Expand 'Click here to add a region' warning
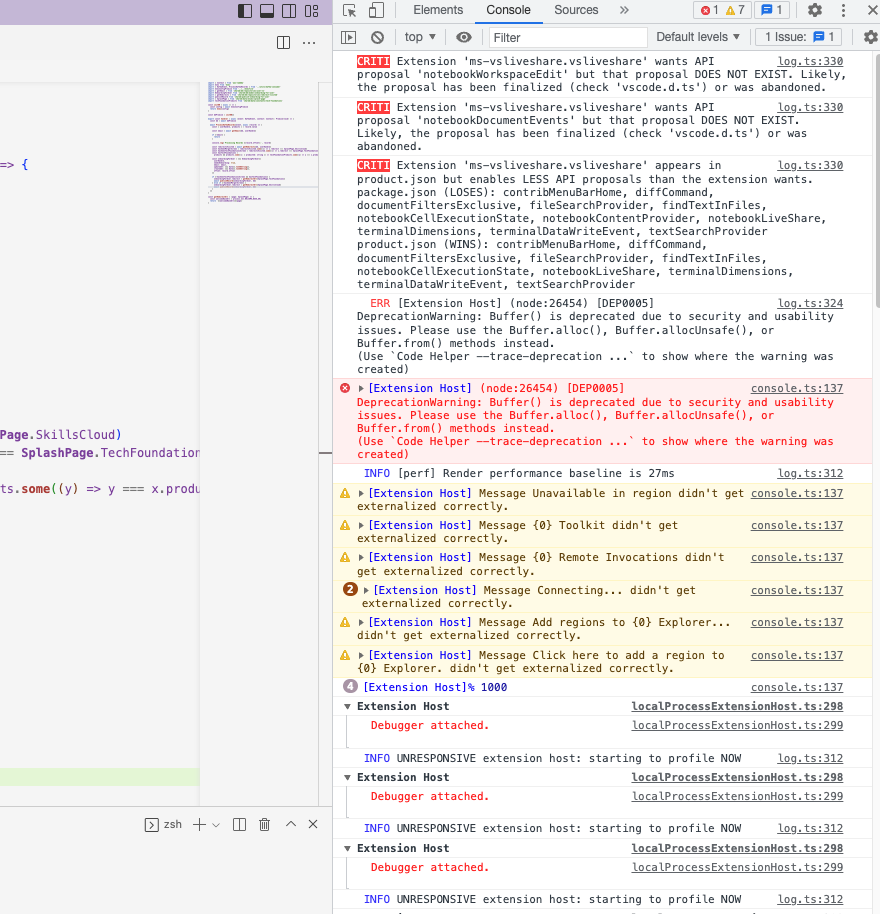 coord(361,655)
